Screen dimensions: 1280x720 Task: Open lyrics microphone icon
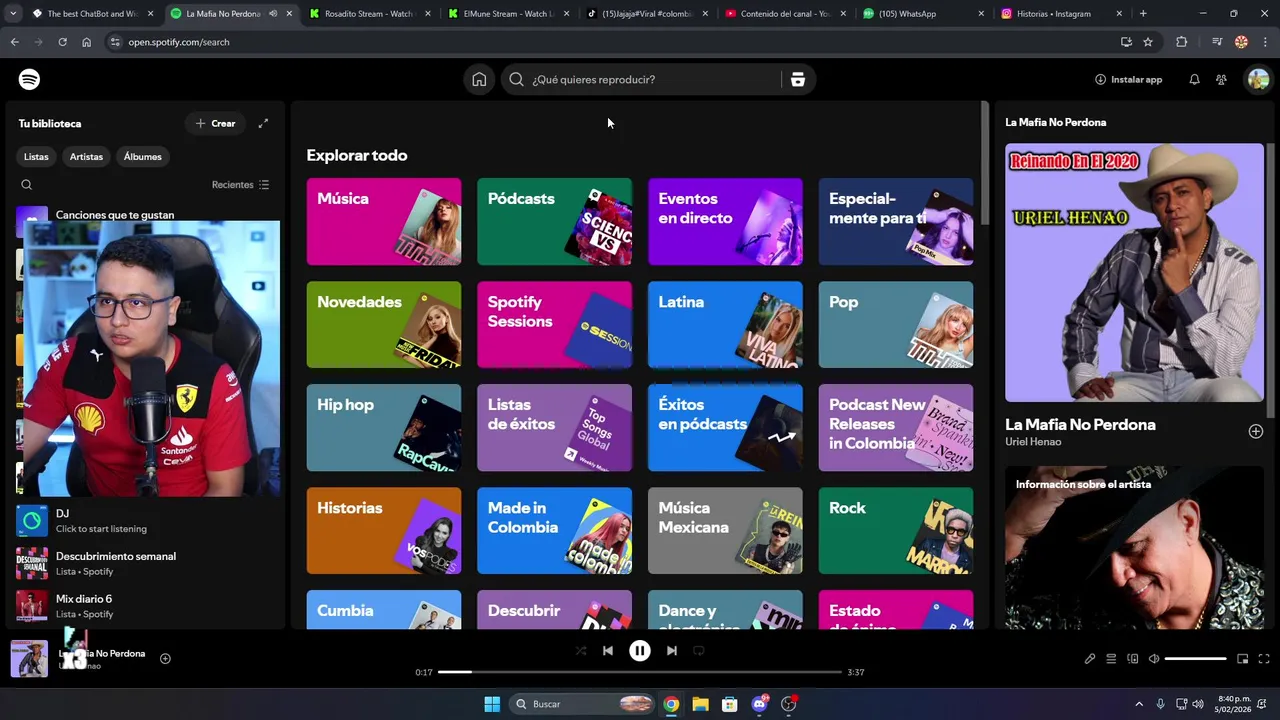pyautogui.click(x=1090, y=659)
